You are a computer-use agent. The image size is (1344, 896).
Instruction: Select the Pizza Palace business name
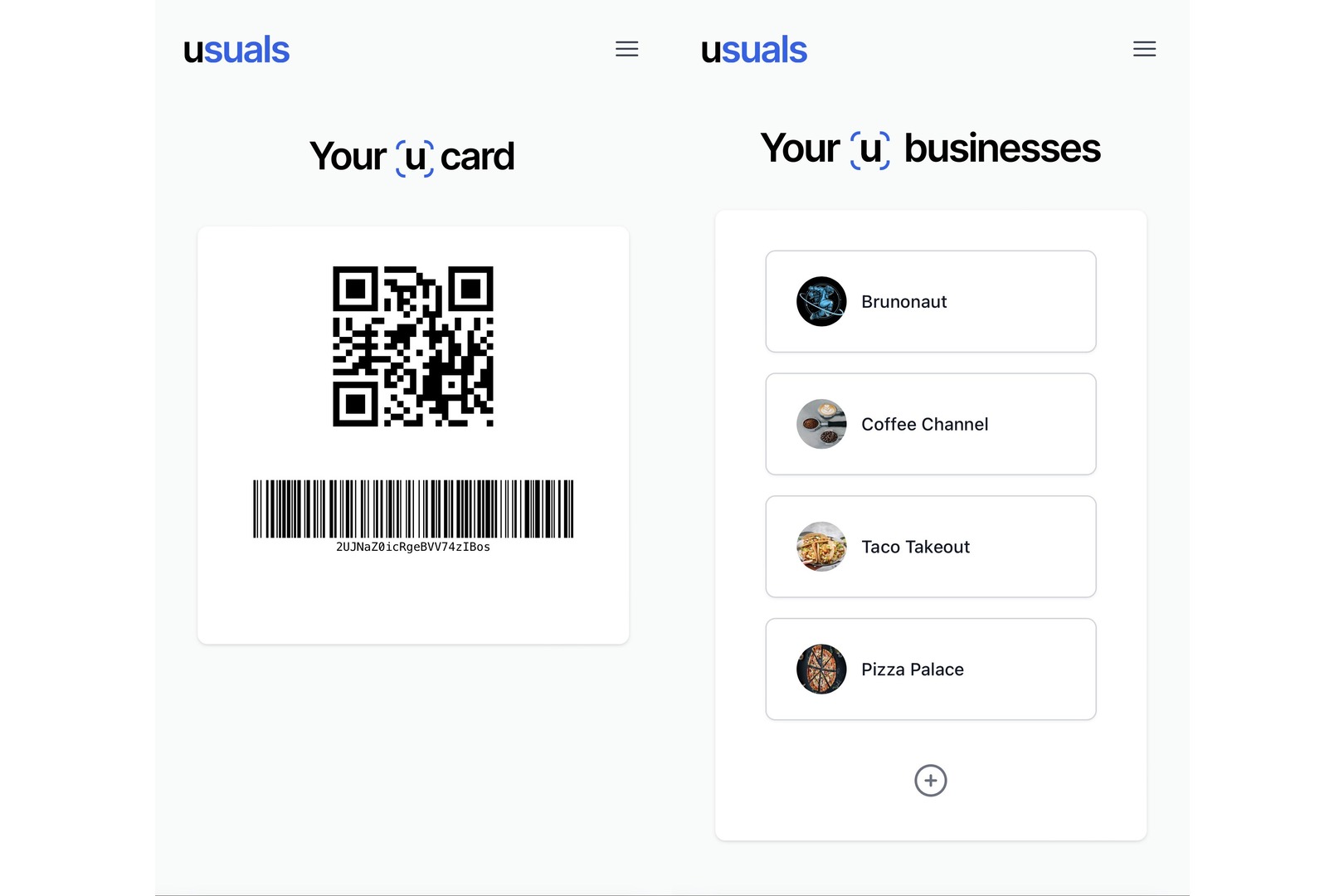[x=912, y=670]
